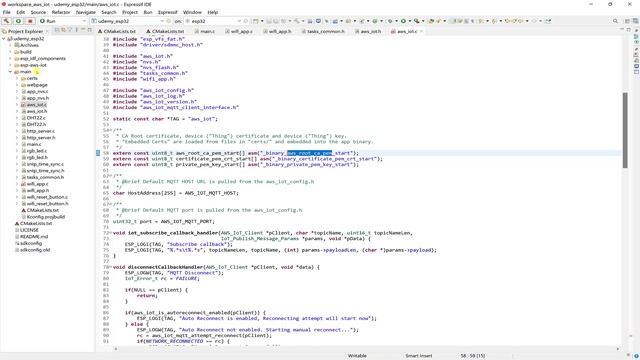Select sntp_time_sync.c in project tree
640x360 pixels.
(x=45, y=164)
